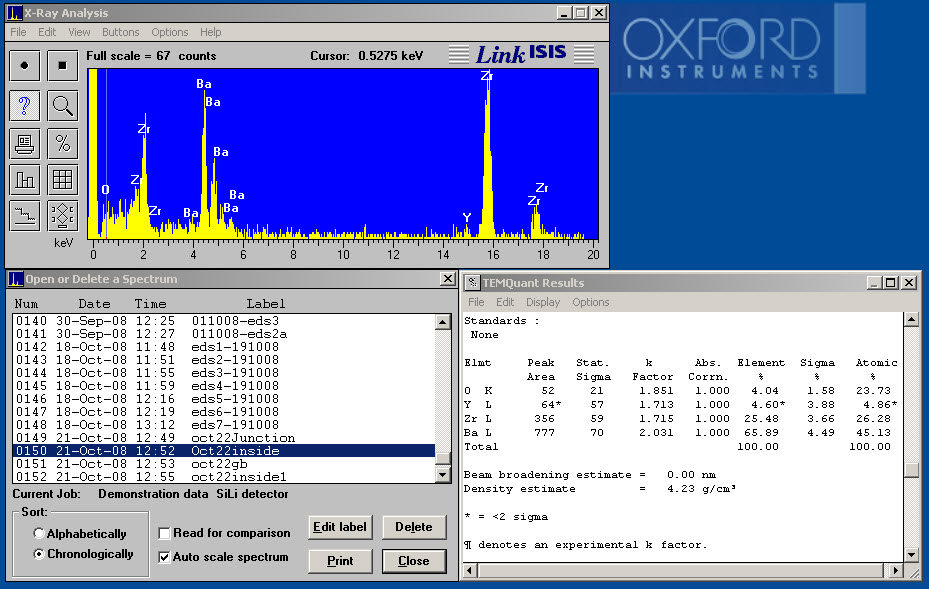This screenshot has height=589, width=929.
Task: Maximize the TEMQuant Results window
Action: pyautogui.click(x=890, y=283)
